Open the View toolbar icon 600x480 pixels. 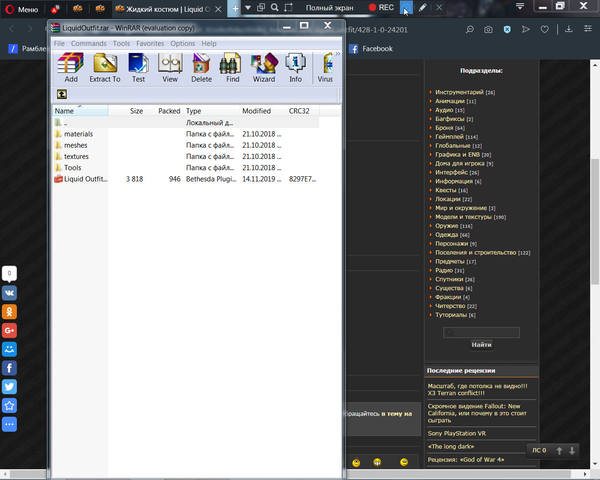click(170, 68)
